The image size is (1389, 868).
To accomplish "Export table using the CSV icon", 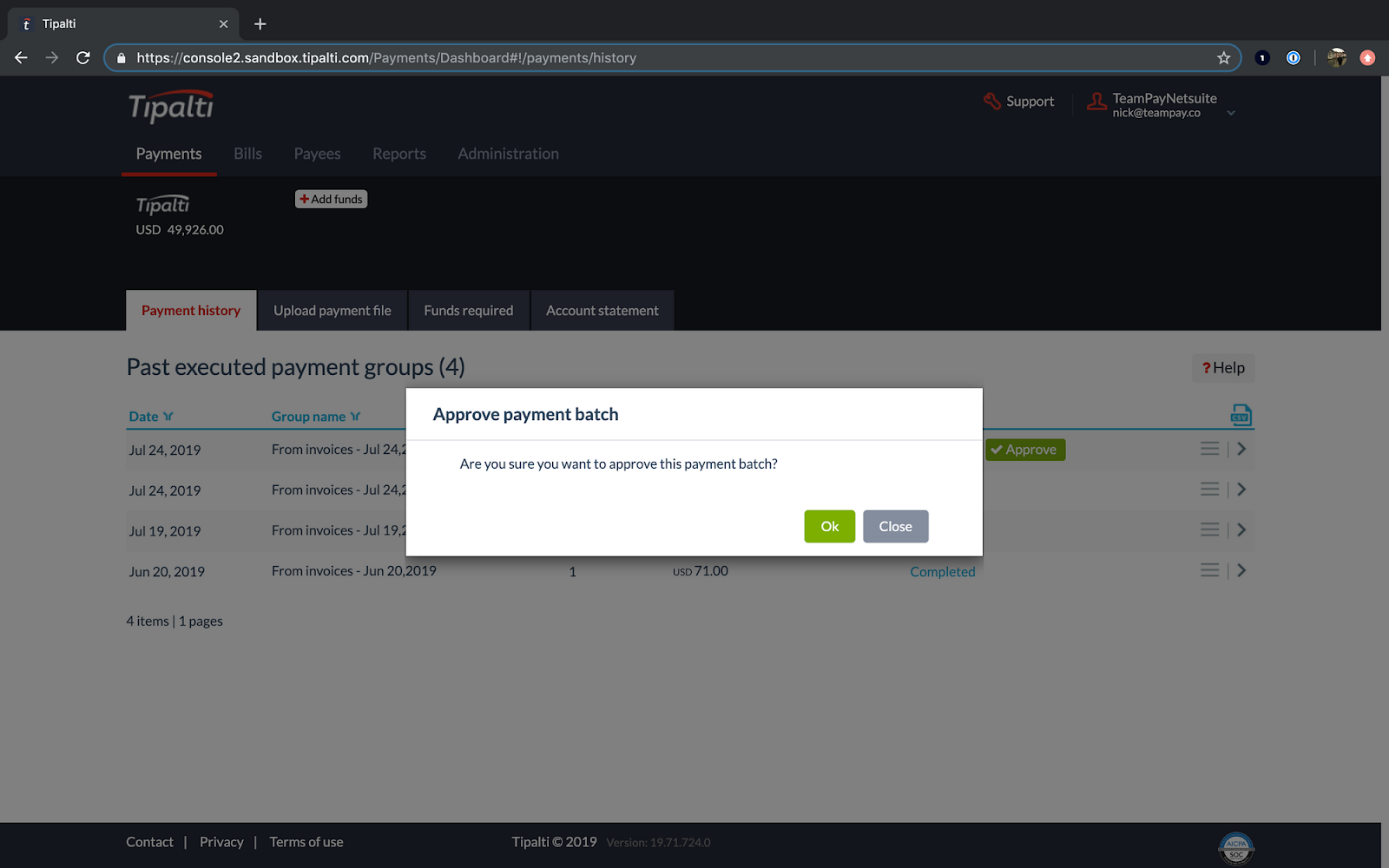I will pyautogui.click(x=1241, y=415).
